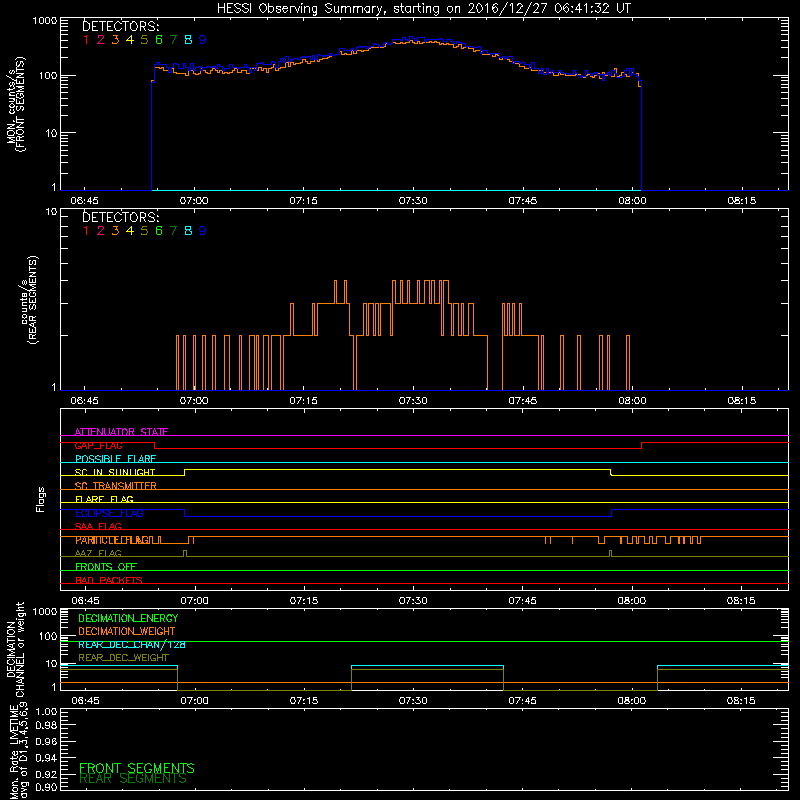The width and height of the screenshot is (800, 800).
Task: Click the DETECTORS: heading in the front segments plot
Action: [x=121, y=26]
